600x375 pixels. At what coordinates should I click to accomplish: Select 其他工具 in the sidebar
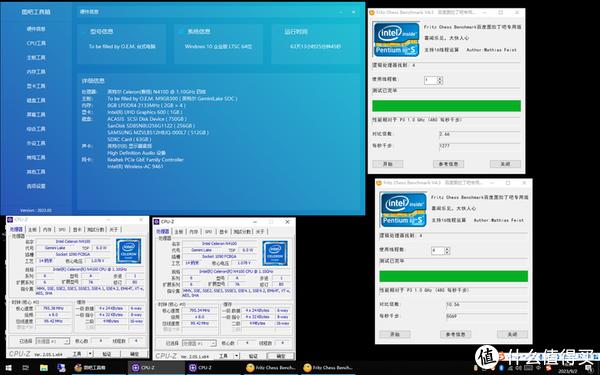36,172
